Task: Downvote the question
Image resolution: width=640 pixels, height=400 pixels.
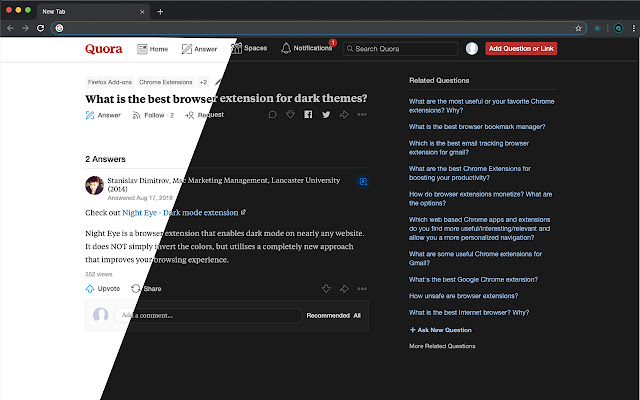Action: (x=290, y=115)
